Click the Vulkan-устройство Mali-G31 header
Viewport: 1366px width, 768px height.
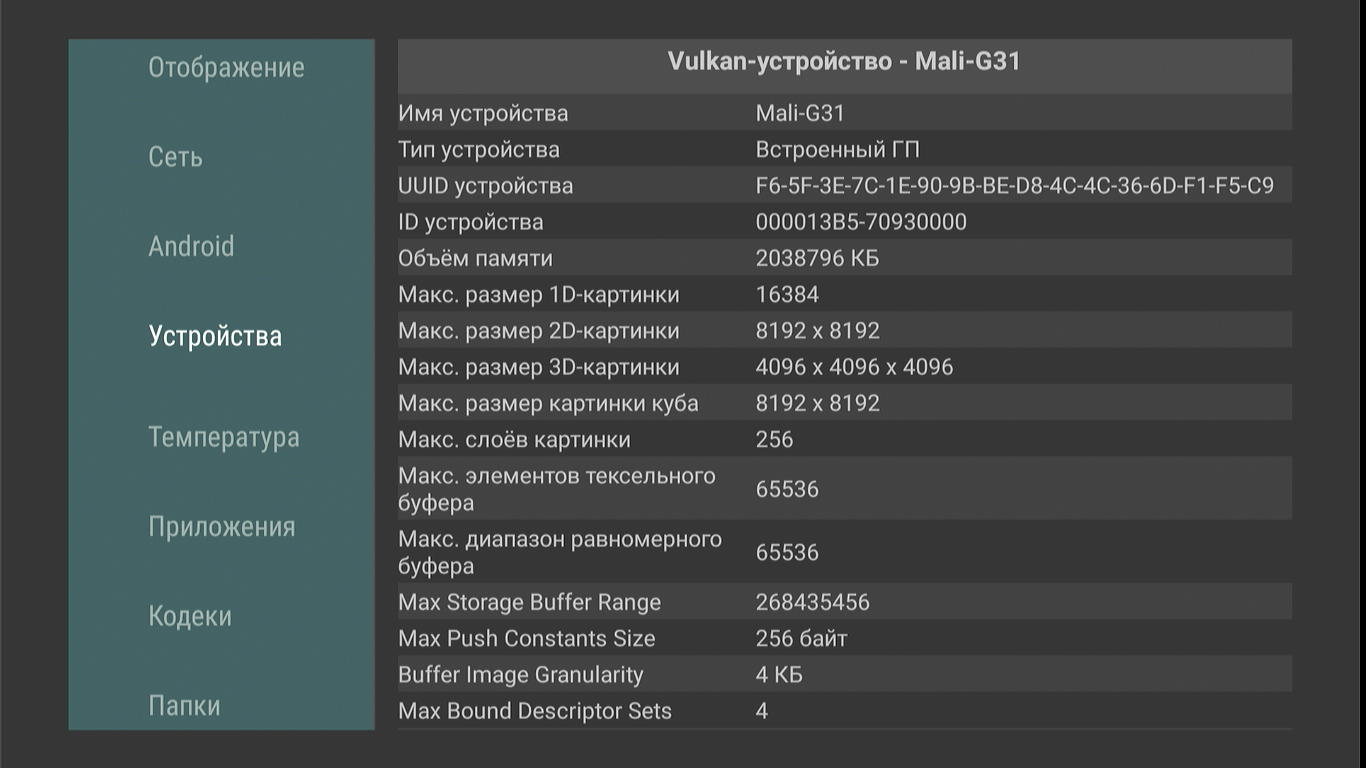[844, 62]
